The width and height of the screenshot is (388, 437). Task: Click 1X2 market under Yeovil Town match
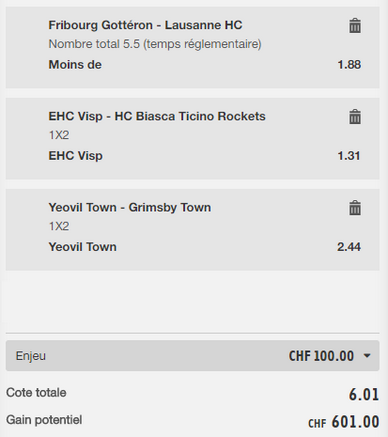pyautogui.click(x=59, y=226)
